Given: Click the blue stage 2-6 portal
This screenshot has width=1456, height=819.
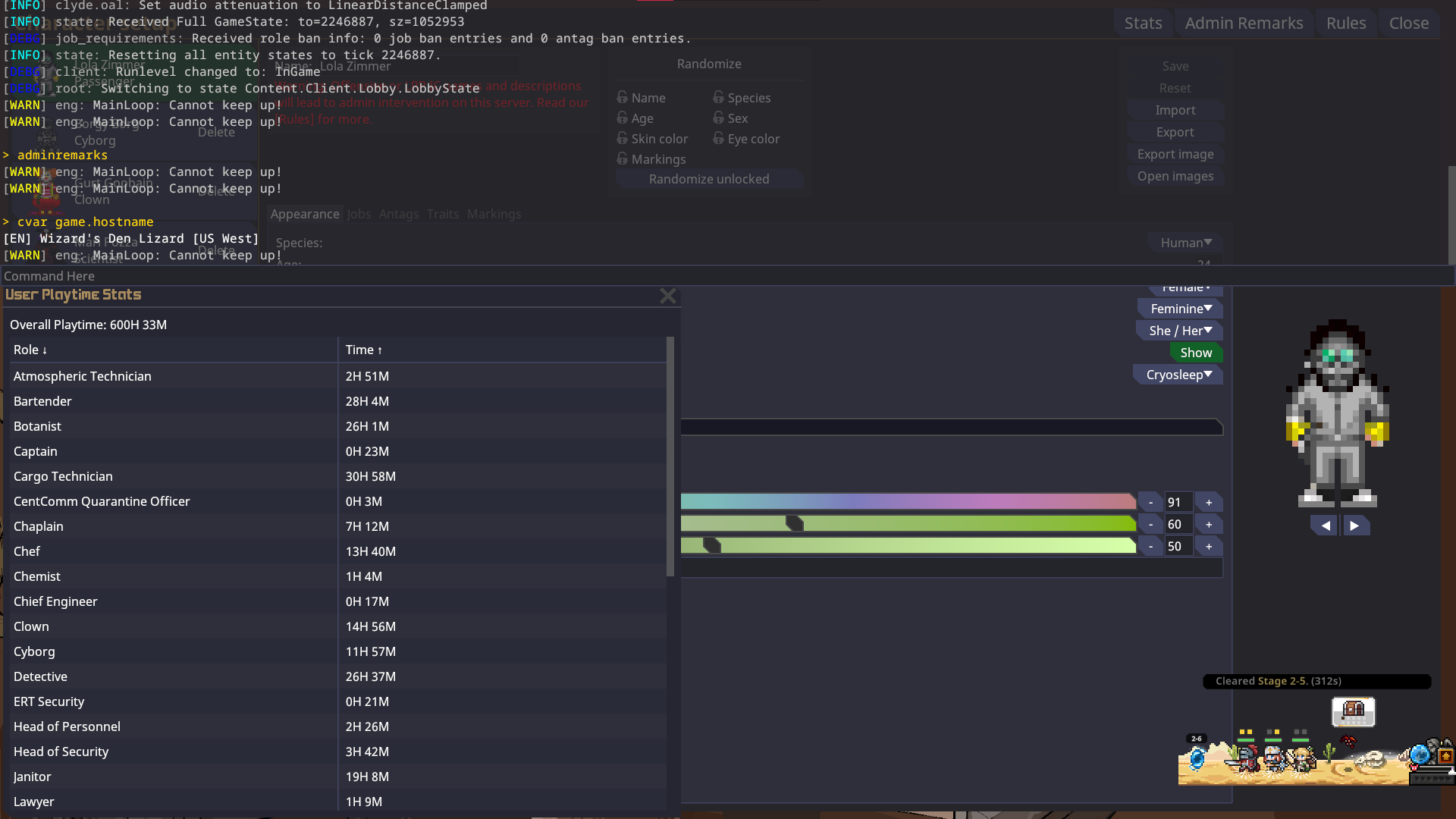Looking at the screenshot, I should click(x=1197, y=757).
